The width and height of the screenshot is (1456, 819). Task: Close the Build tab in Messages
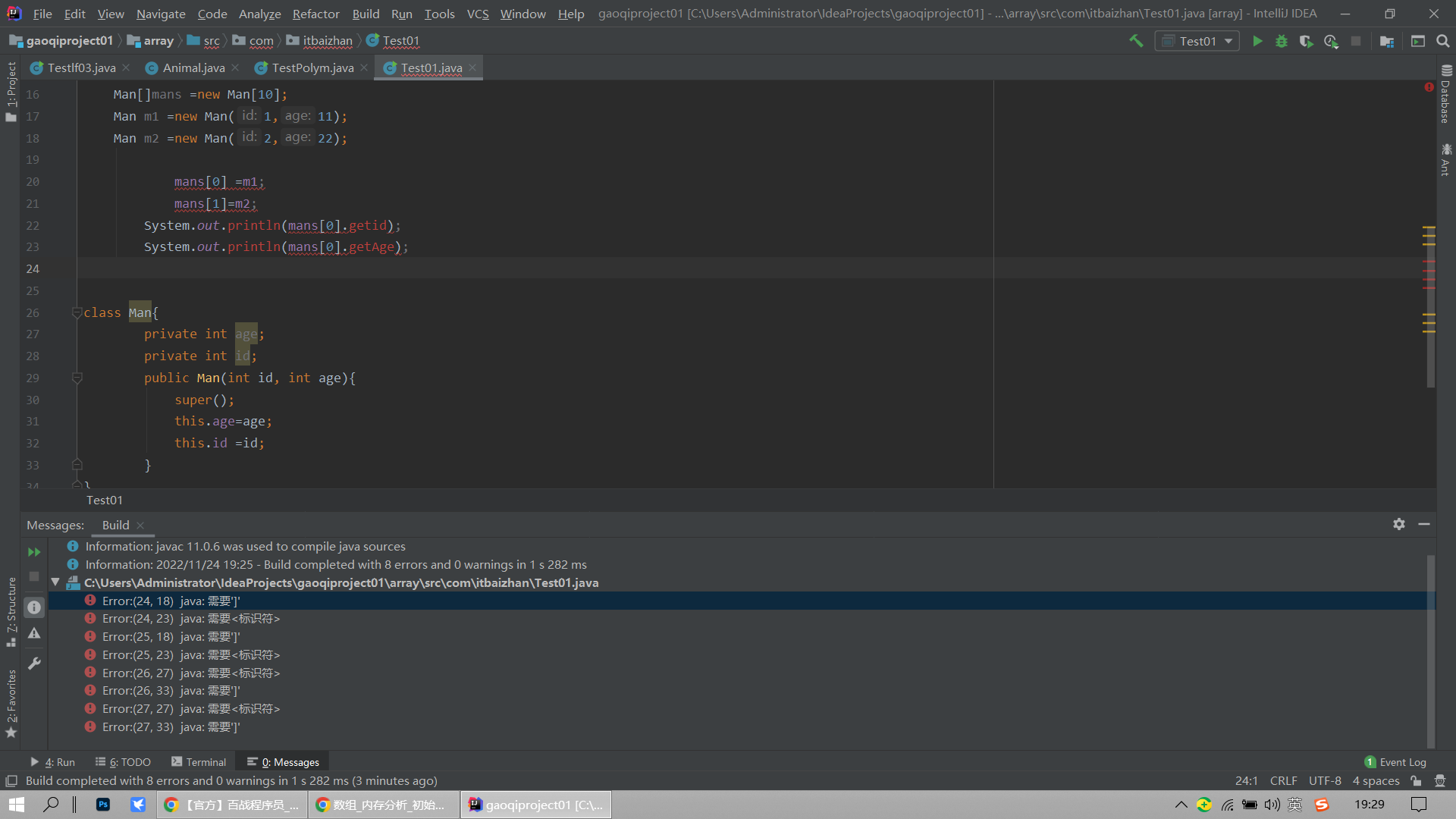[x=140, y=525]
